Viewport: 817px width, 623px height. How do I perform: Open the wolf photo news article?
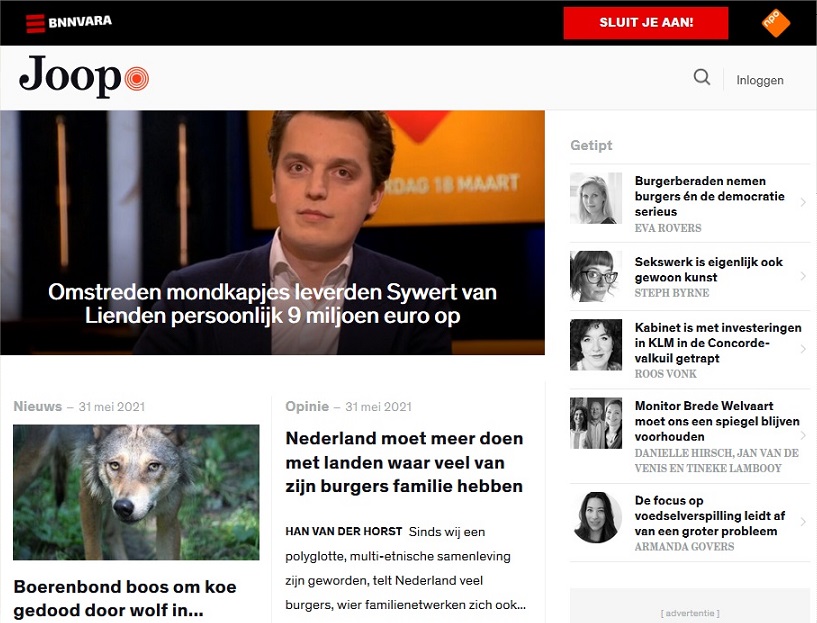coord(136,492)
